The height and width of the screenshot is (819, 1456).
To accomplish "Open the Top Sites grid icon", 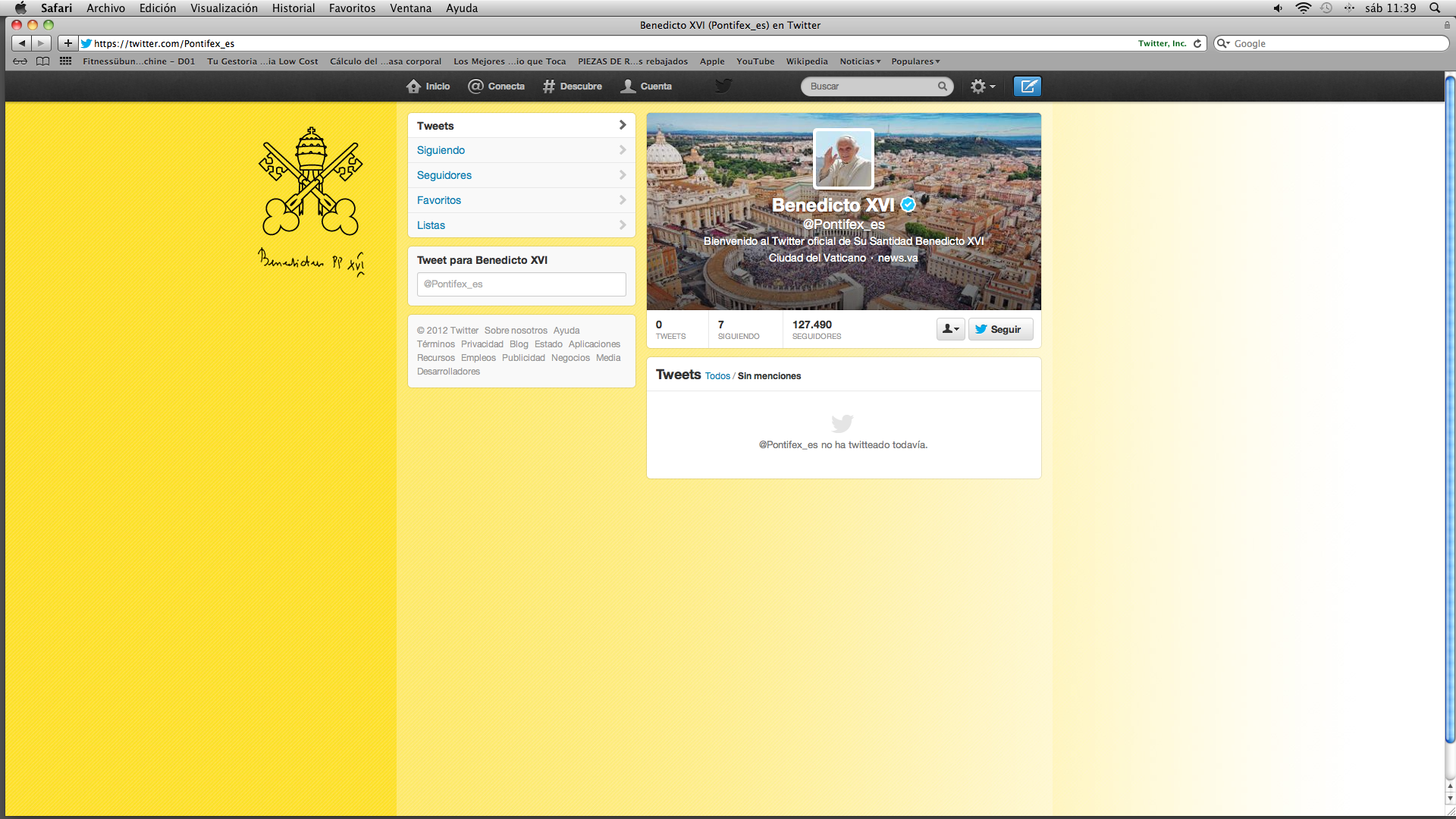I will (x=66, y=61).
